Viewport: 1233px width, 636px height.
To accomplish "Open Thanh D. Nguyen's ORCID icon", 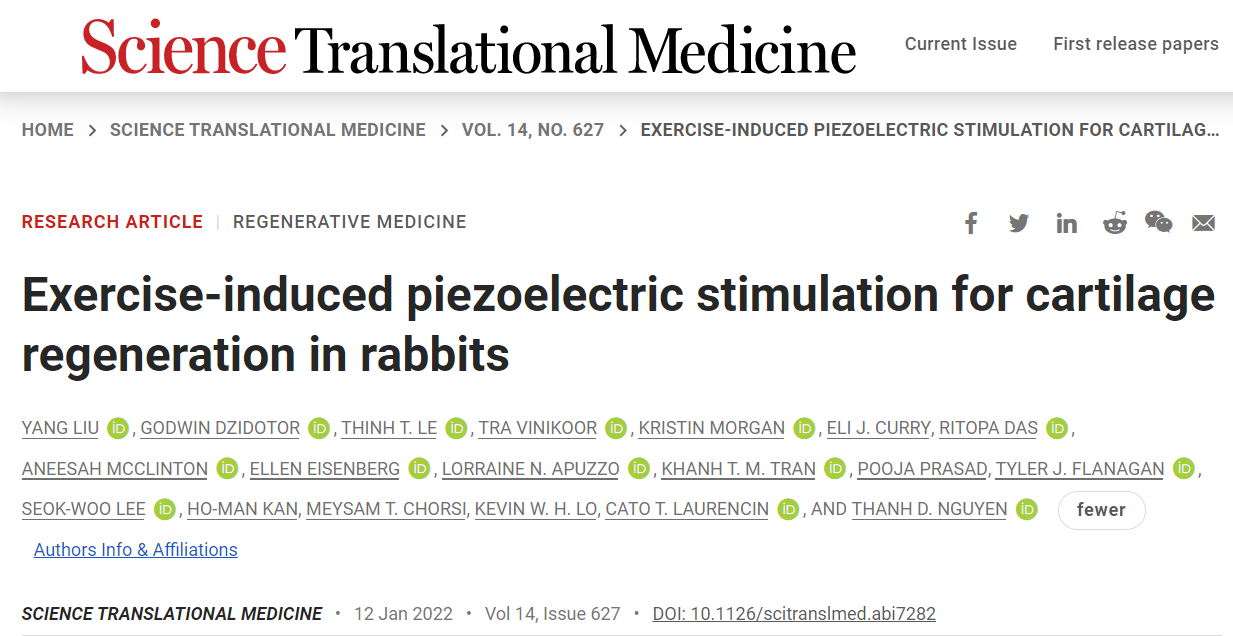I will tap(1027, 509).
